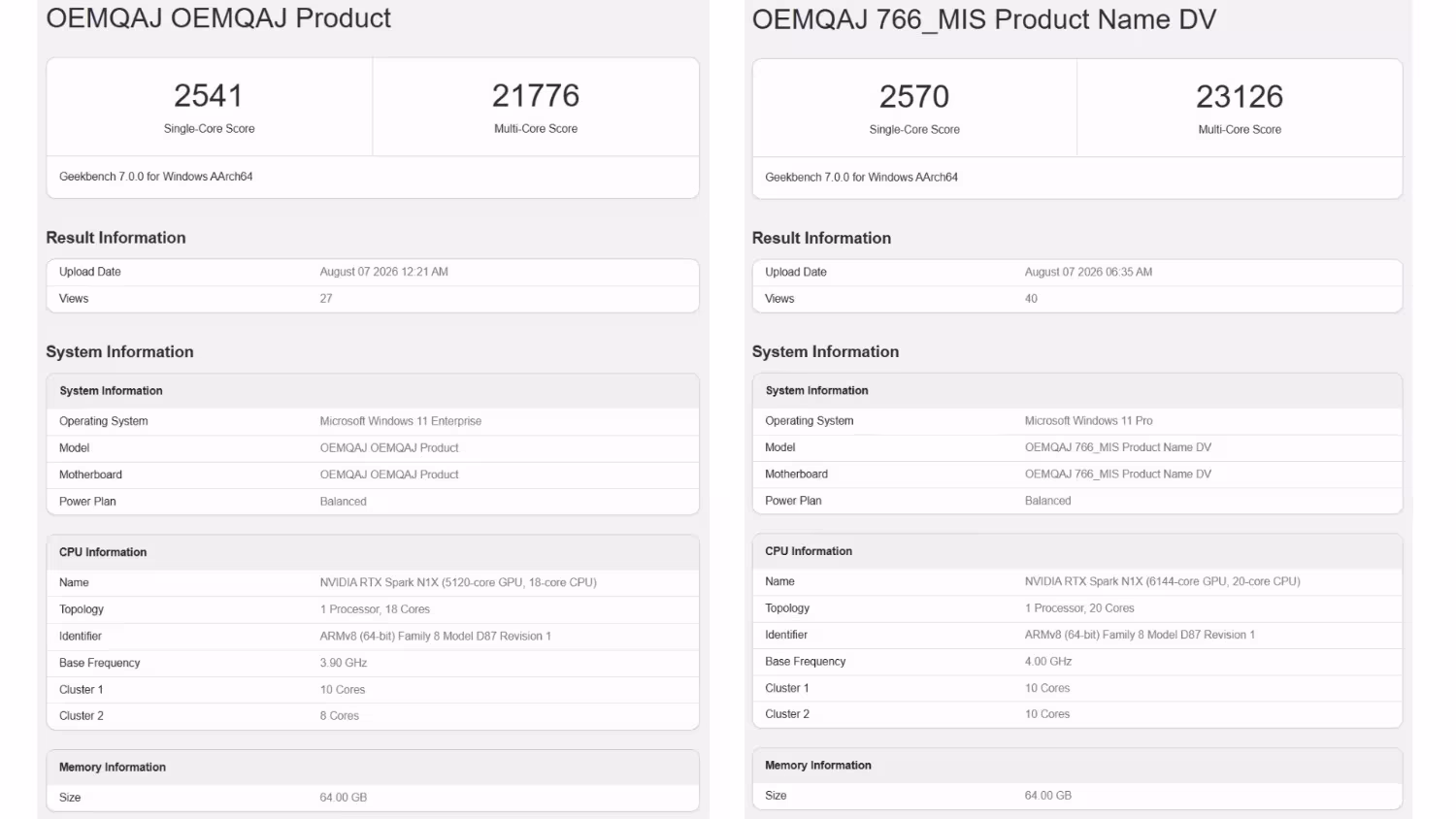Click the 'Base Frequency' label beside 4.00 GHz
This screenshot has width=1456, height=819.
click(x=806, y=662)
